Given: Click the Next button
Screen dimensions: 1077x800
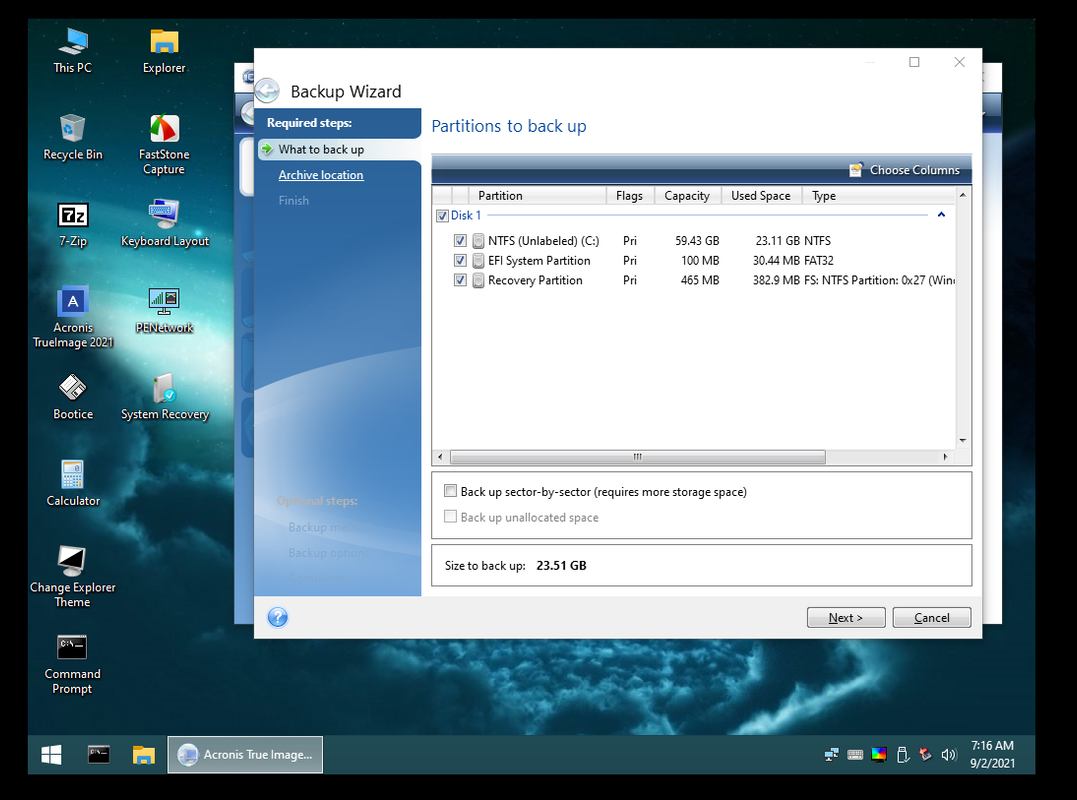Looking at the screenshot, I should coord(846,617).
